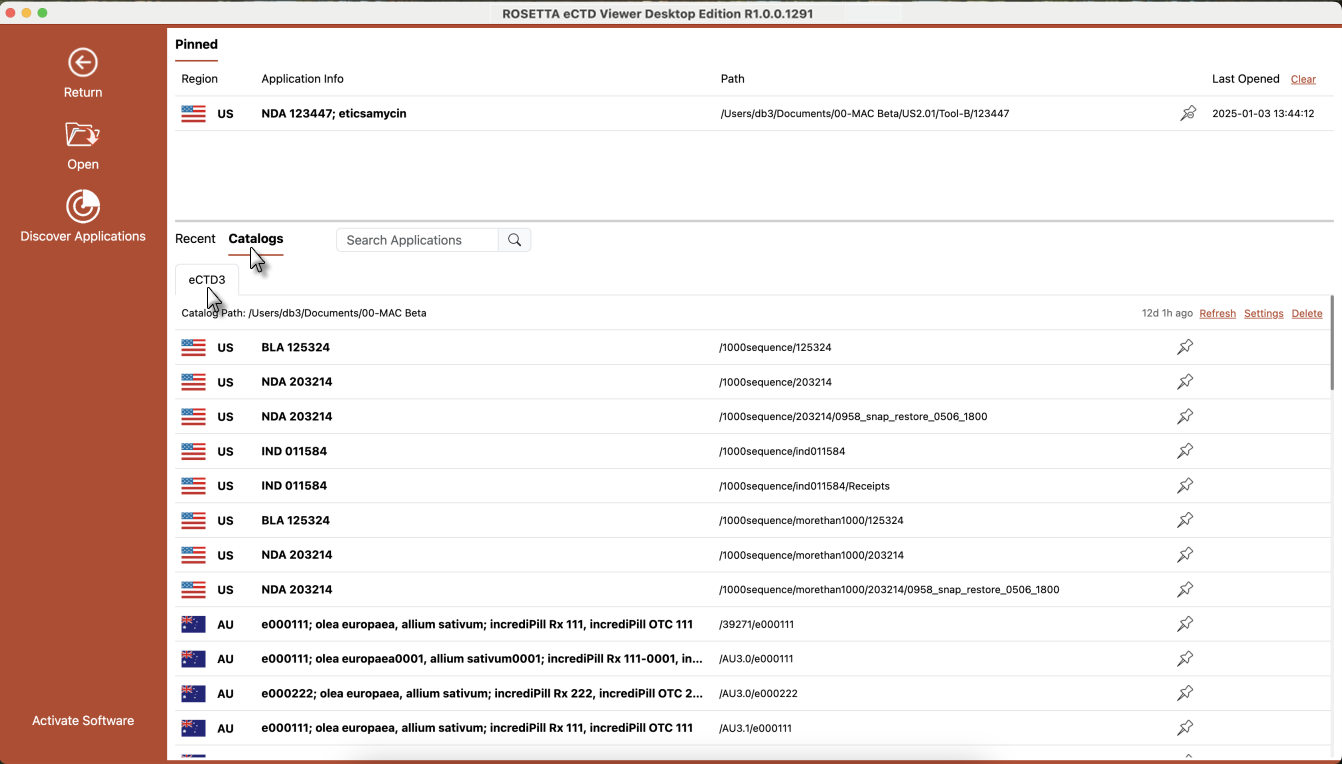Click the Discover Applications icon

coord(83,207)
